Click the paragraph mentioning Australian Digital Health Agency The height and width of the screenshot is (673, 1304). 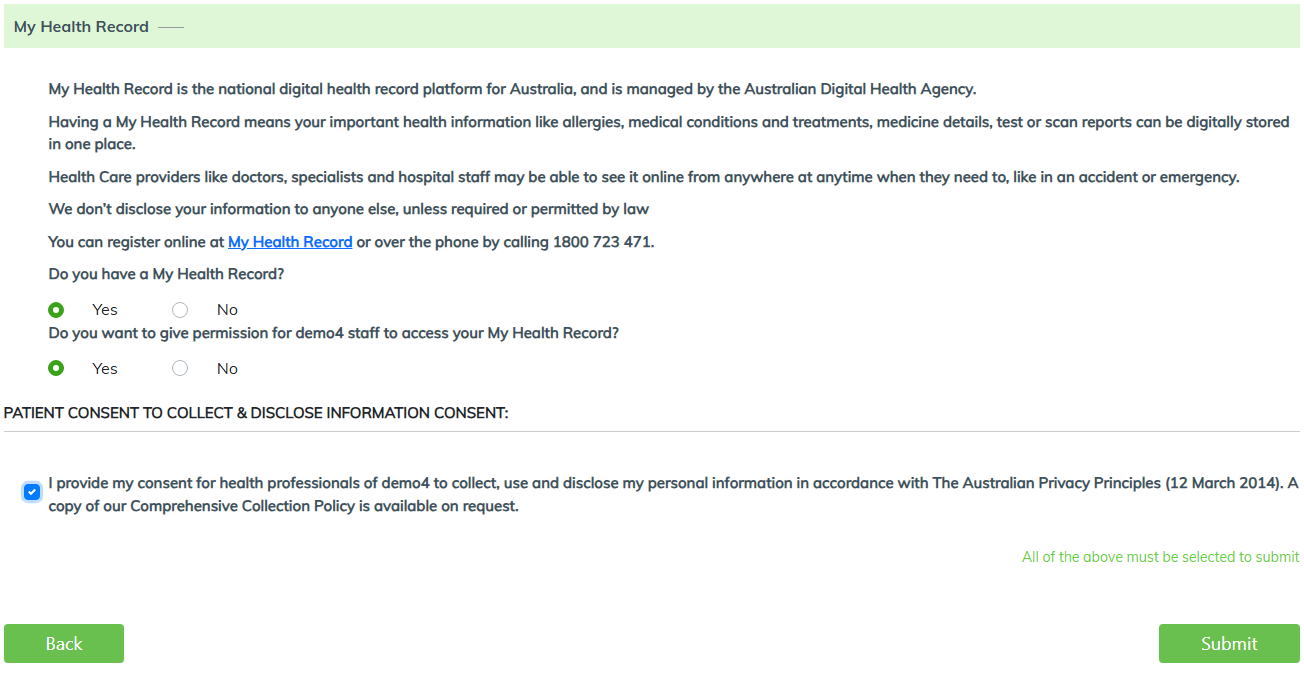(x=512, y=89)
